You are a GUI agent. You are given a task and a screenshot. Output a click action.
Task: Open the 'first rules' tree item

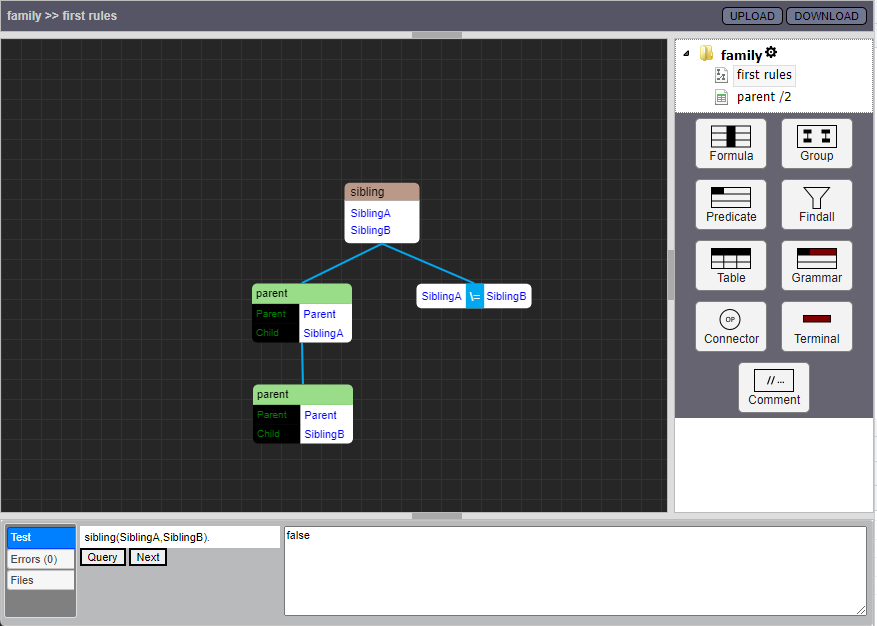tap(763, 75)
